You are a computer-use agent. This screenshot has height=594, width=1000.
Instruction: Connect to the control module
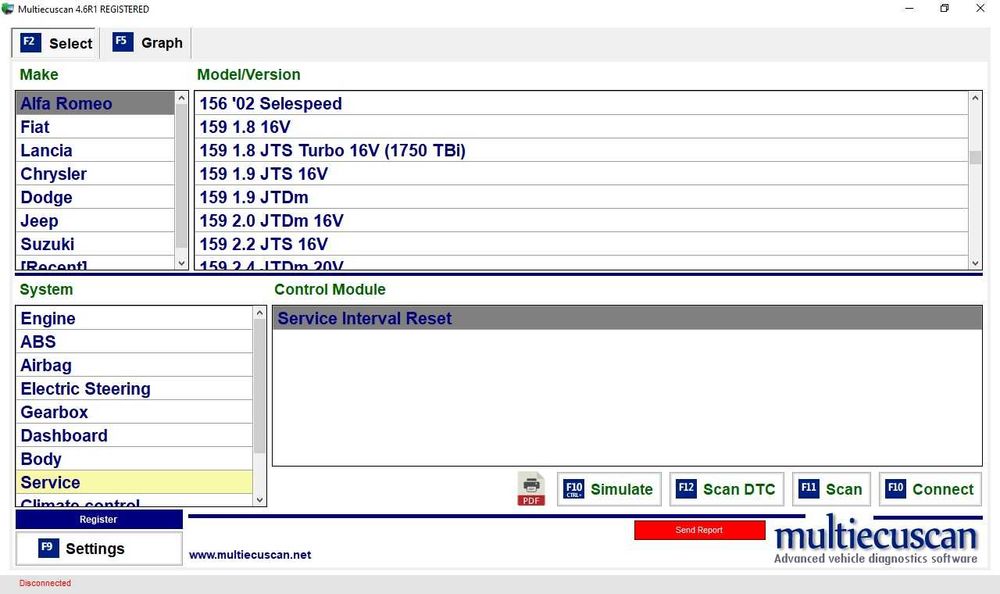point(930,489)
